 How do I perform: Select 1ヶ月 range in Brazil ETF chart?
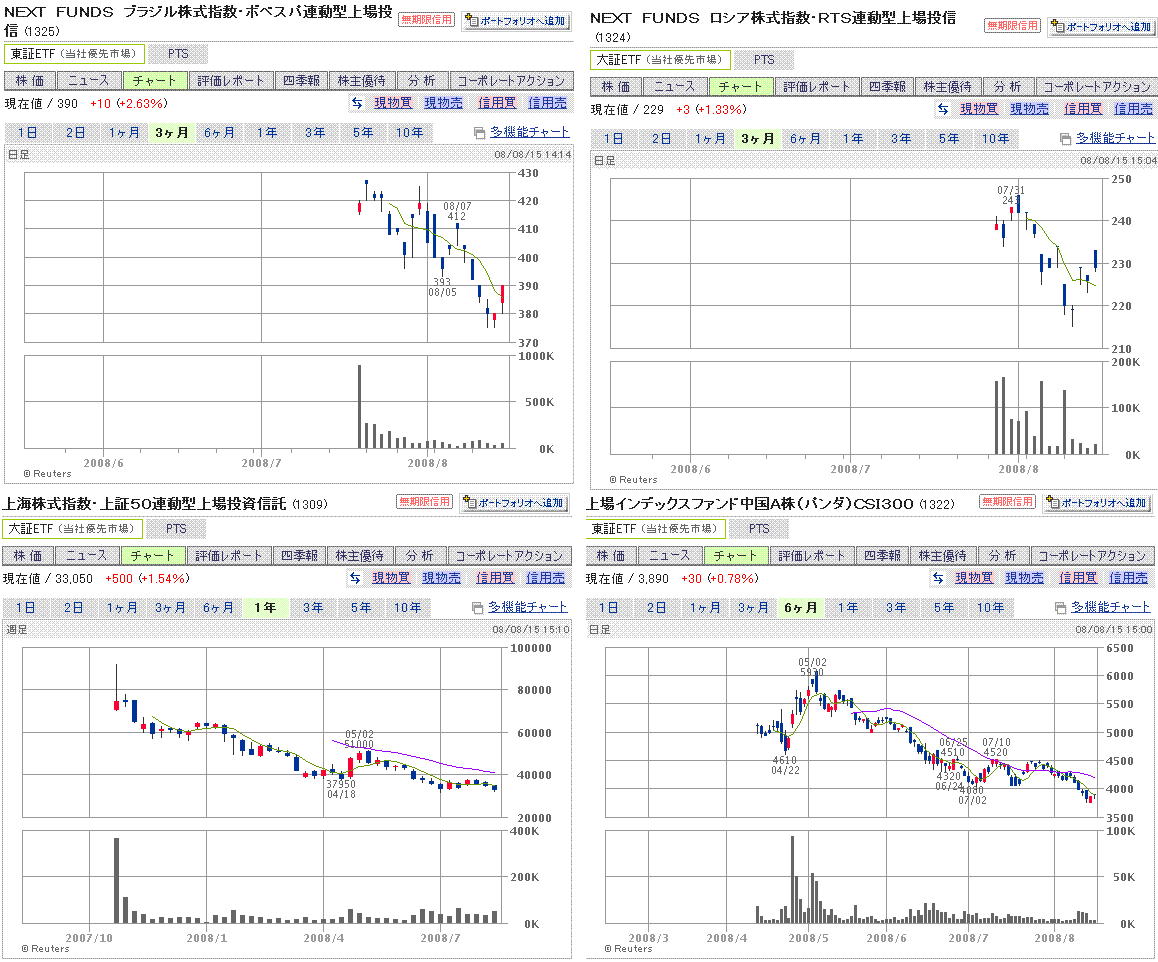pyautogui.click(x=123, y=133)
